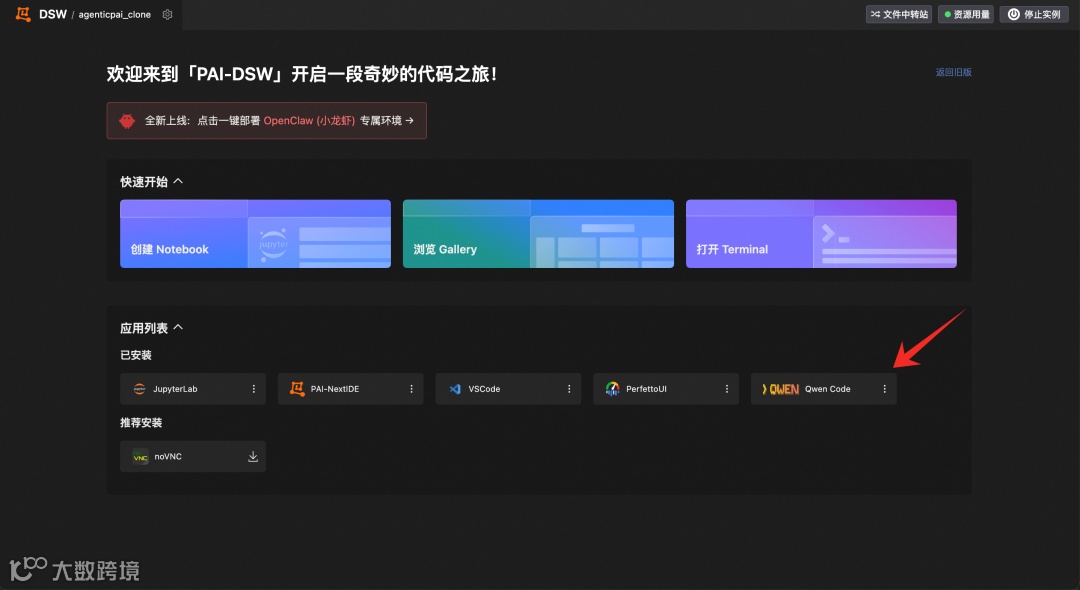Click the DSW logo icon
This screenshot has height=590, width=1080.
tap(23, 14)
